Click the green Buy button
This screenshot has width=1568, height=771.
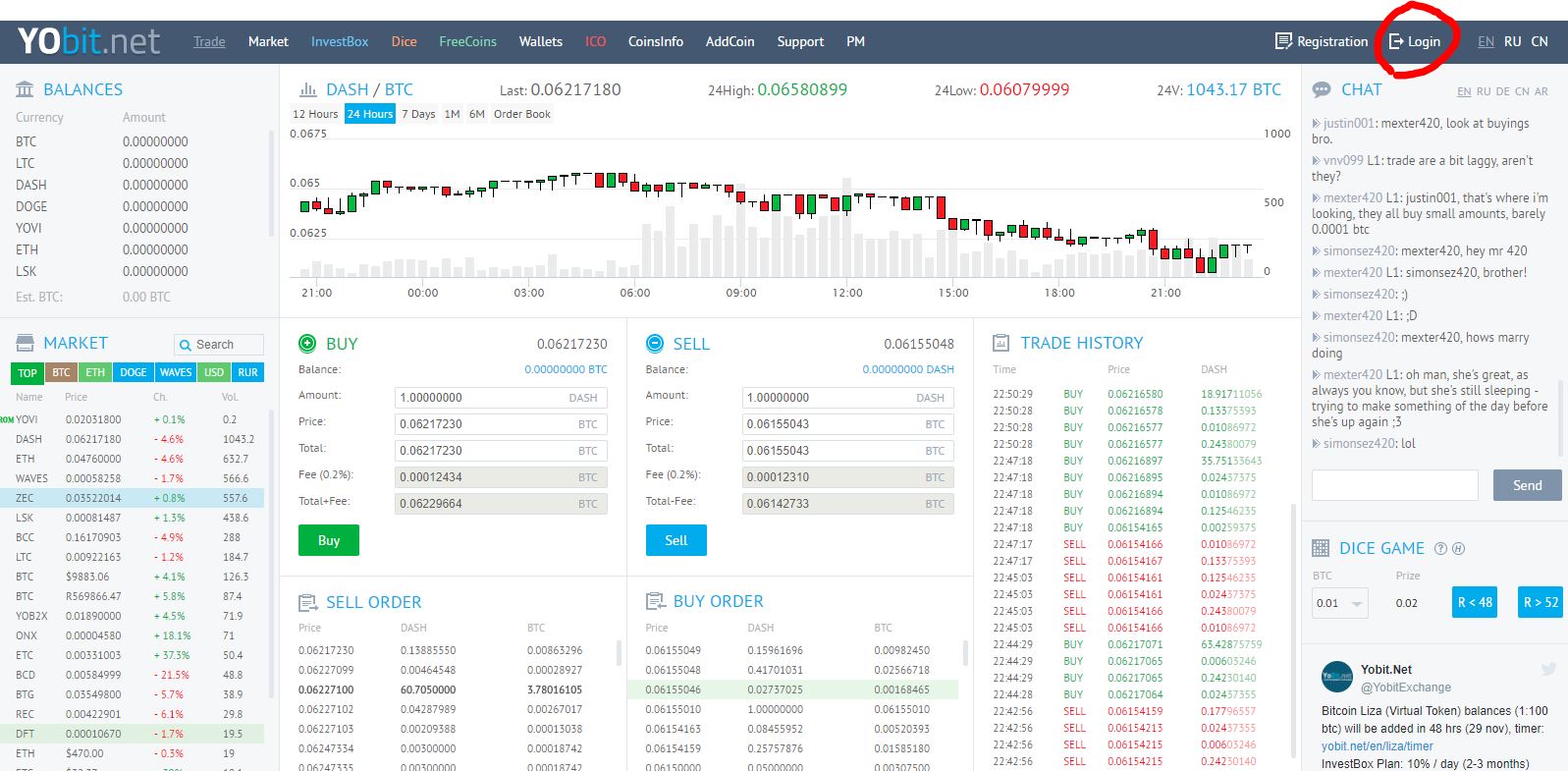tap(329, 540)
